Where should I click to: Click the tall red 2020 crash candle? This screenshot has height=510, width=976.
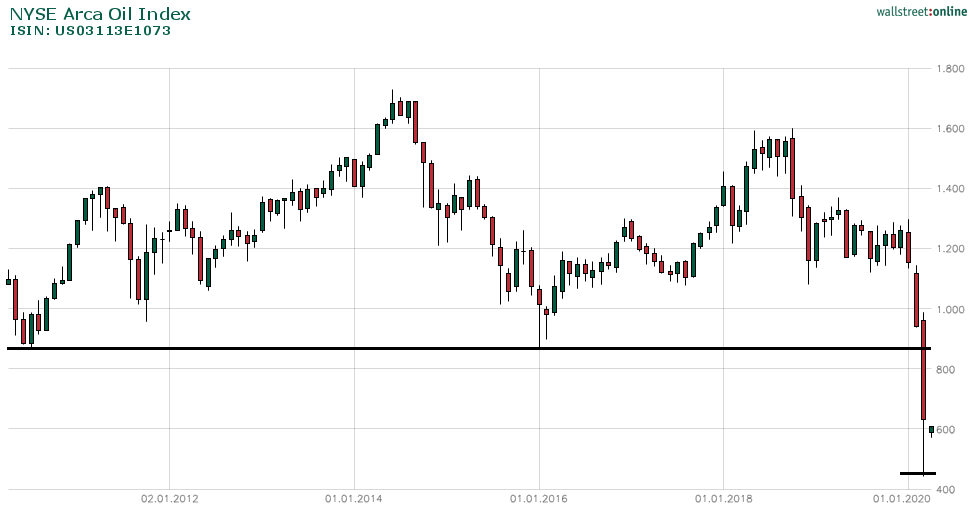[924, 370]
